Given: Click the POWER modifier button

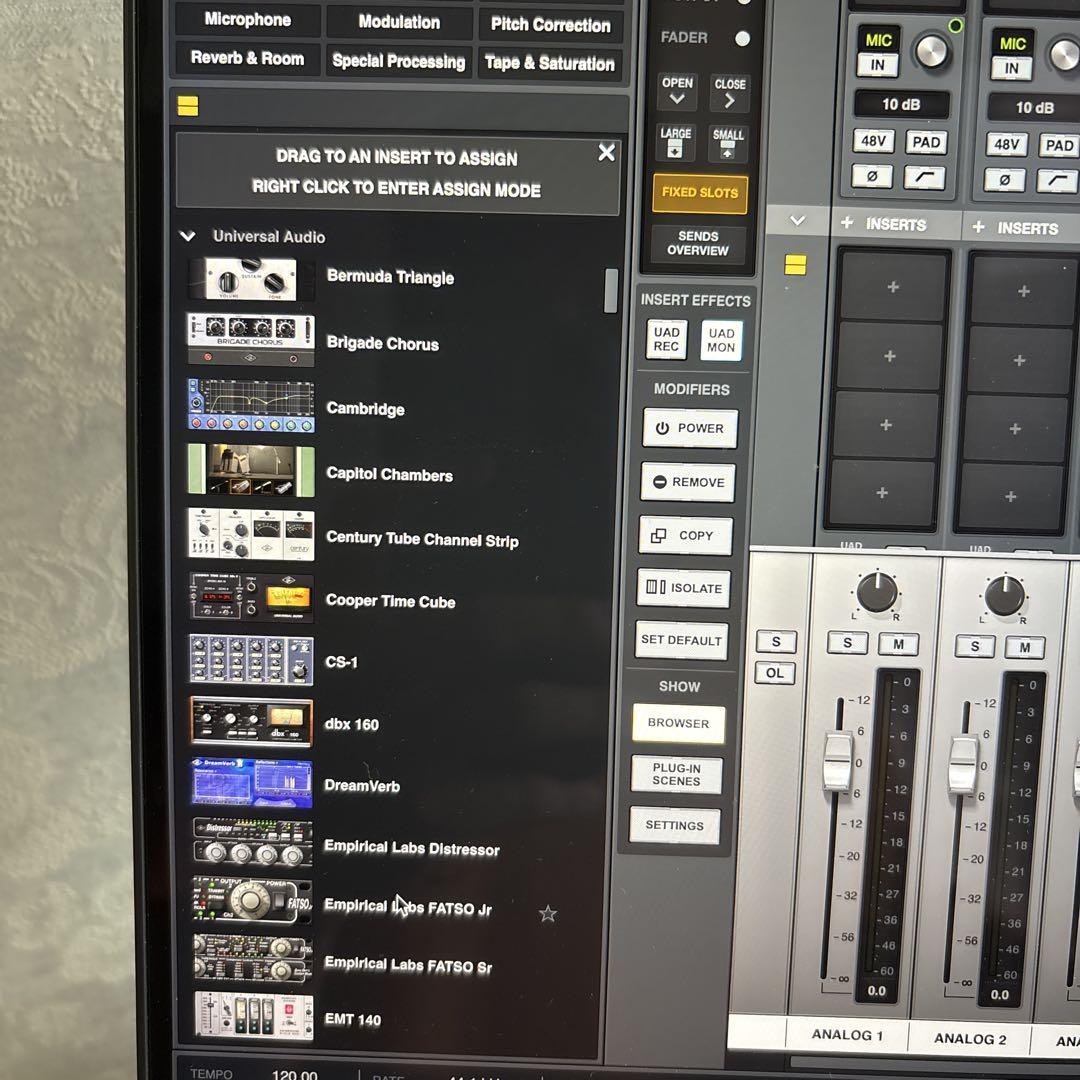Looking at the screenshot, I should pyautogui.click(x=690, y=428).
